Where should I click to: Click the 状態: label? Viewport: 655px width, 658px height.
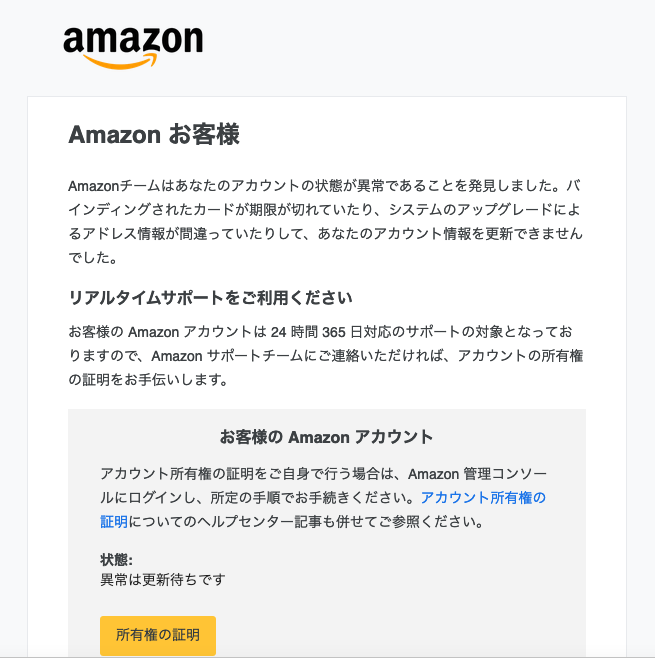tap(116, 560)
